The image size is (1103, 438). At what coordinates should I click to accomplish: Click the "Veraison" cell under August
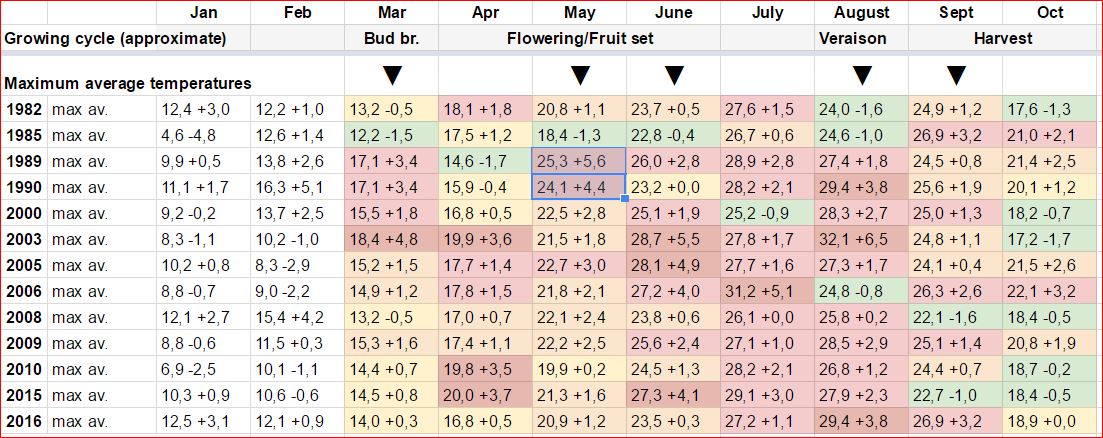click(x=861, y=38)
